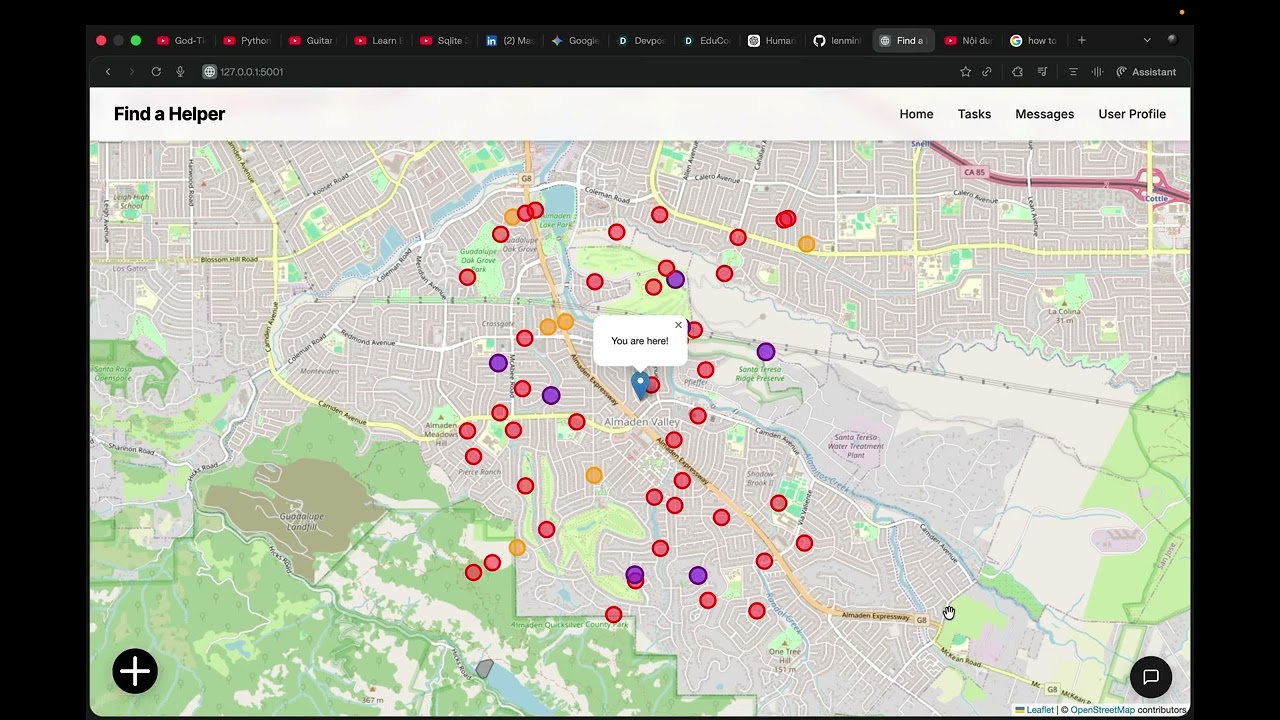
Task: Switch to the Sqlite tab
Action: coord(443,41)
